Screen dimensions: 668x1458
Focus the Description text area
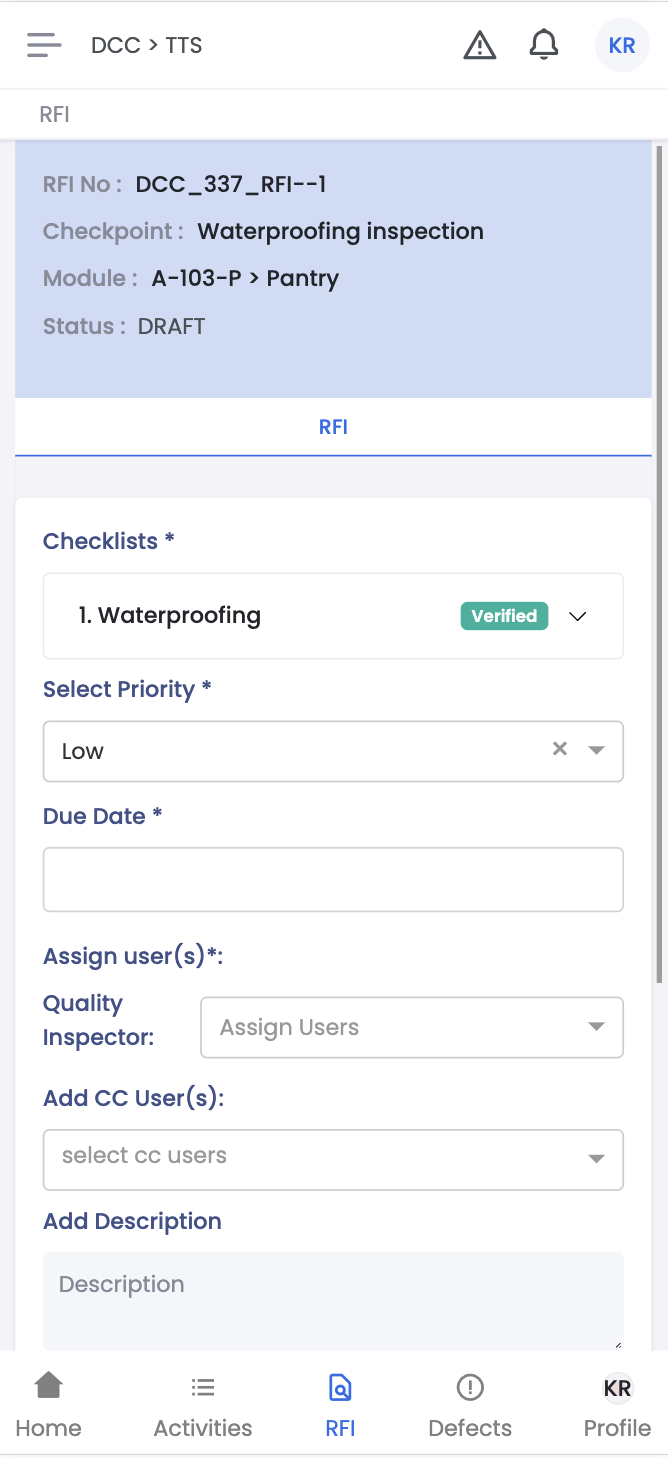coord(333,1300)
